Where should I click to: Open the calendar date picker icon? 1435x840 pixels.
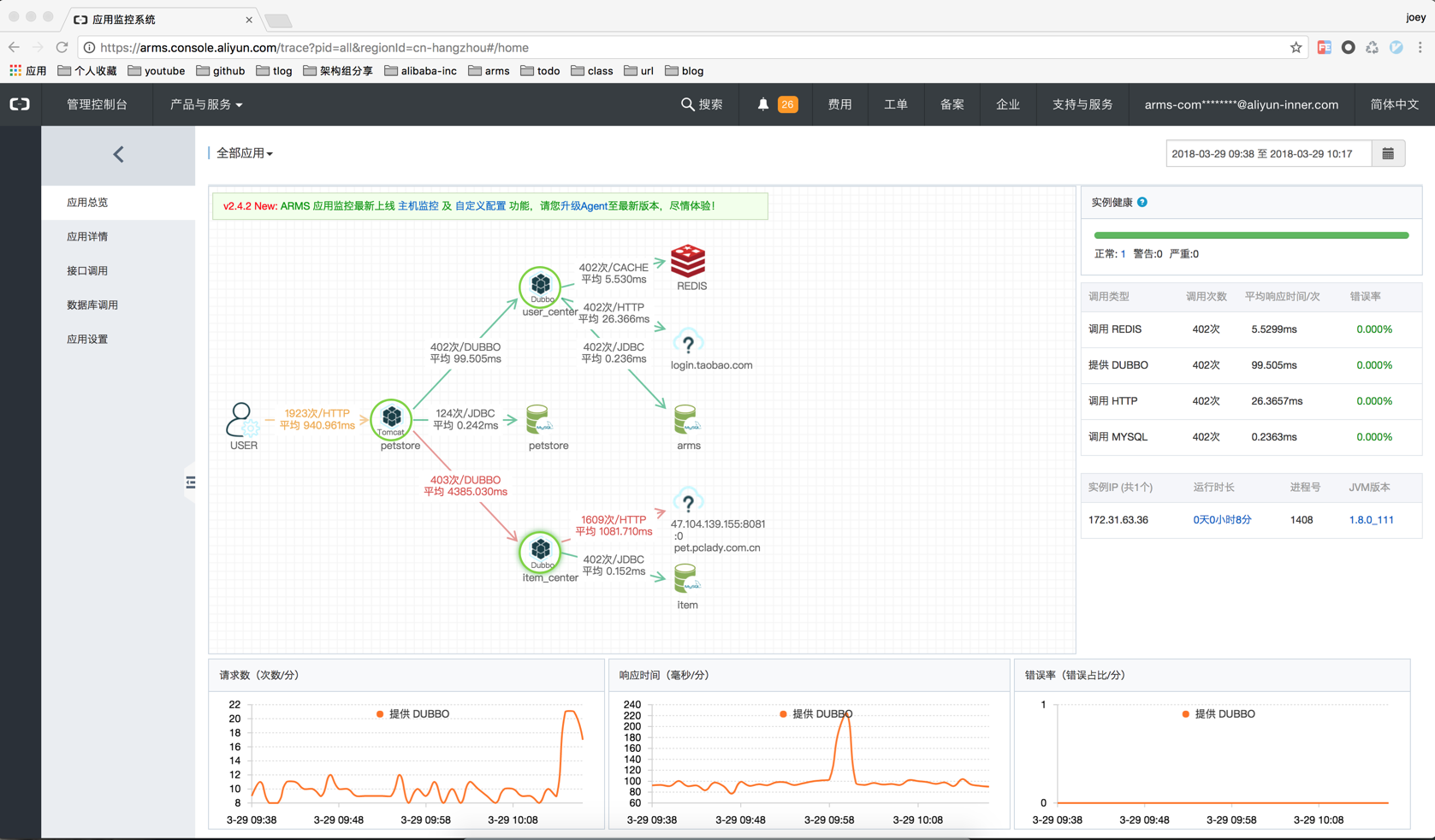1388,154
